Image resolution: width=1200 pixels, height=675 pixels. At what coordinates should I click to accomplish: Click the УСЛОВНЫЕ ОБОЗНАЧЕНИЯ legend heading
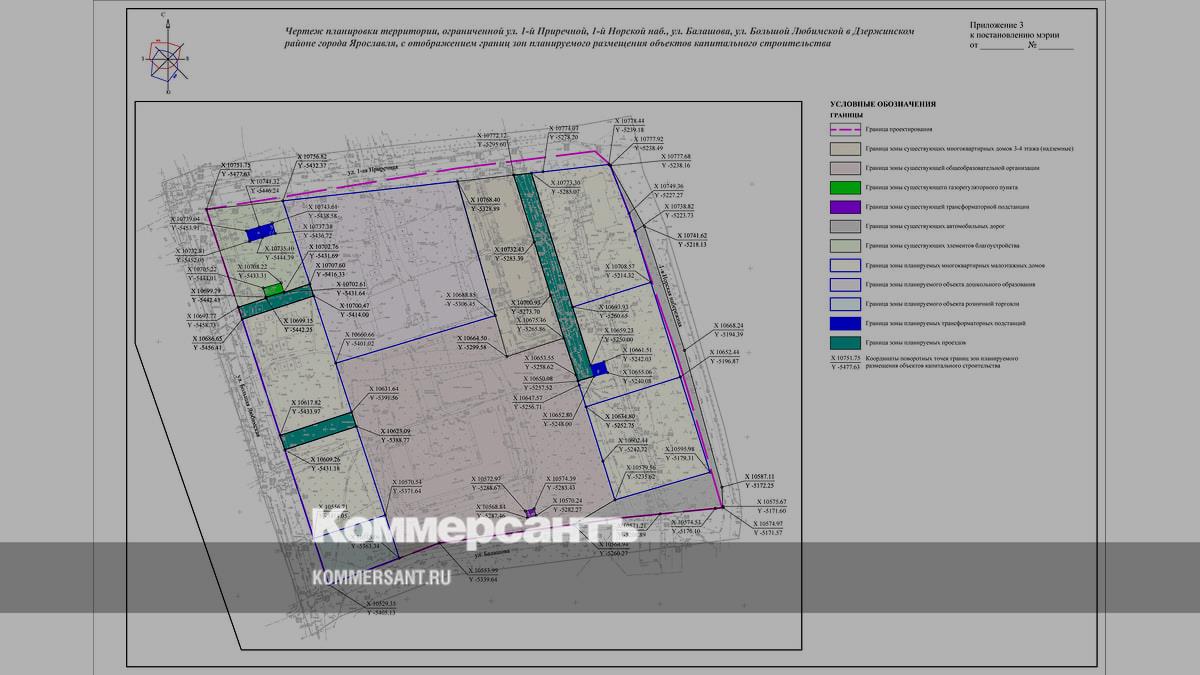click(x=882, y=104)
